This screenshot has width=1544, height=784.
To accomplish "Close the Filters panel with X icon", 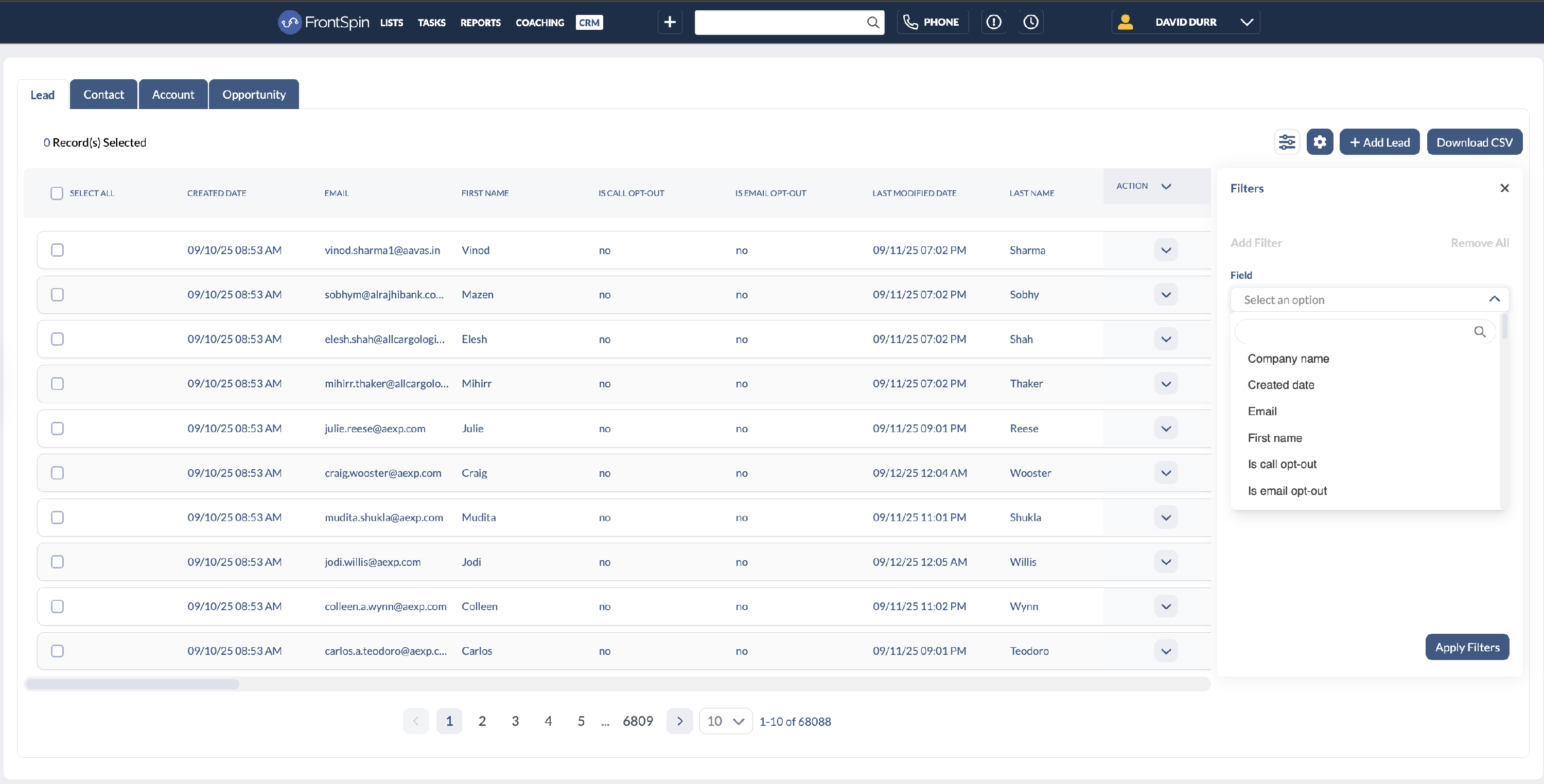I will coord(1504,188).
